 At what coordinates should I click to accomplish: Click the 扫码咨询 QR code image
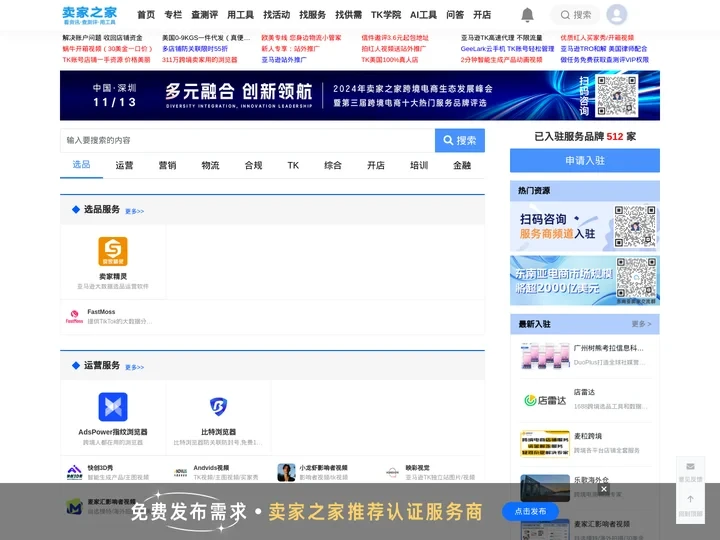coord(635,226)
